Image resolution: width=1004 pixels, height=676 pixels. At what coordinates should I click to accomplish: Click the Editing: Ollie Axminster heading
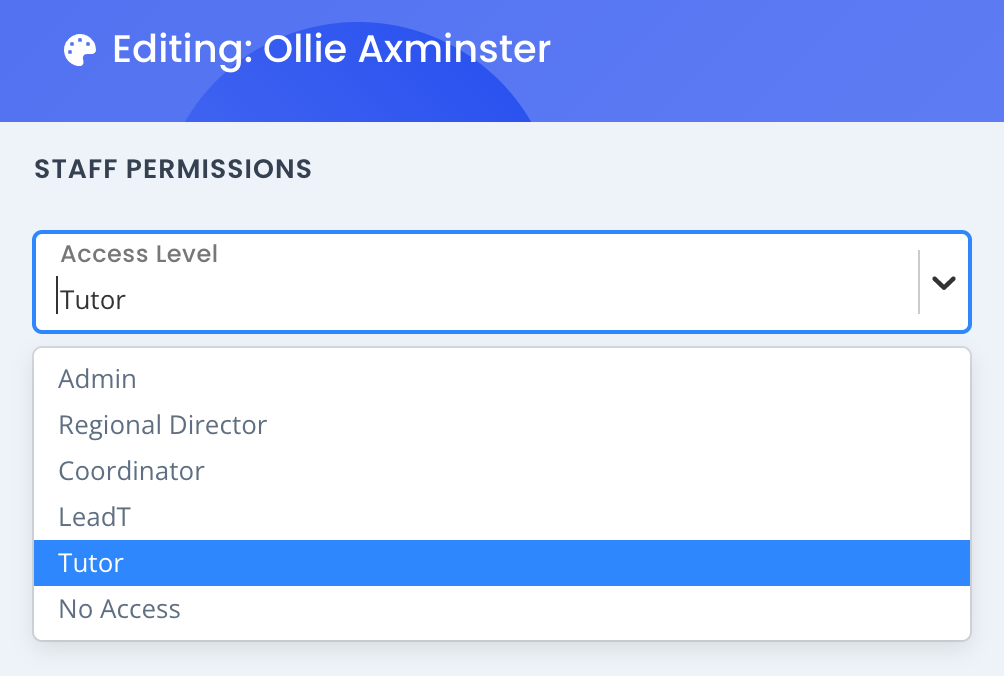(x=331, y=49)
